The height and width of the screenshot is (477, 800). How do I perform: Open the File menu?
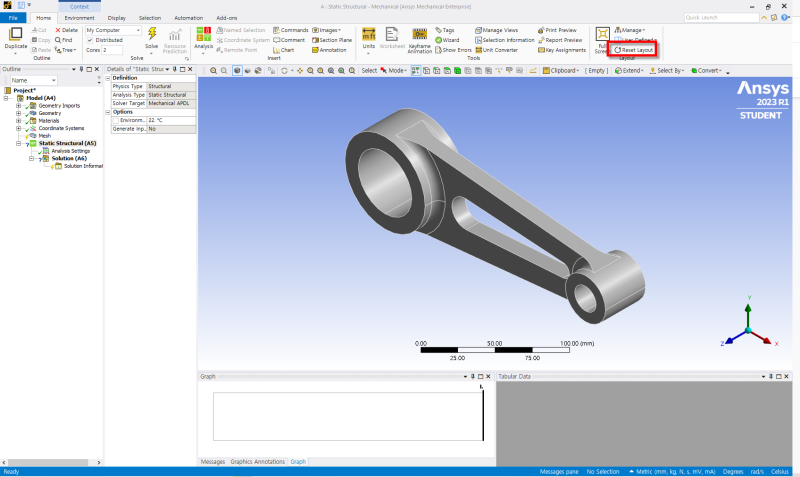click(13, 18)
